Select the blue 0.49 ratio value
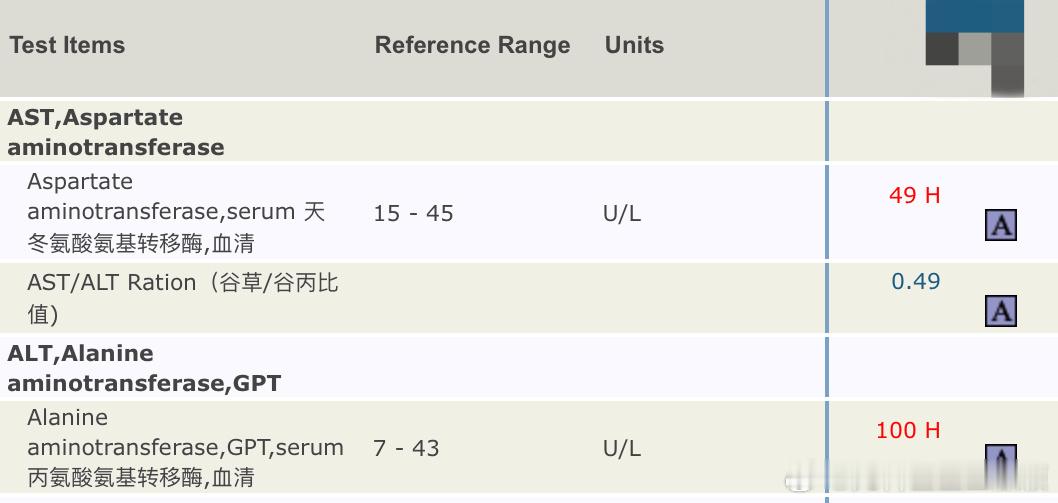The height and width of the screenshot is (503, 1058). (916, 281)
